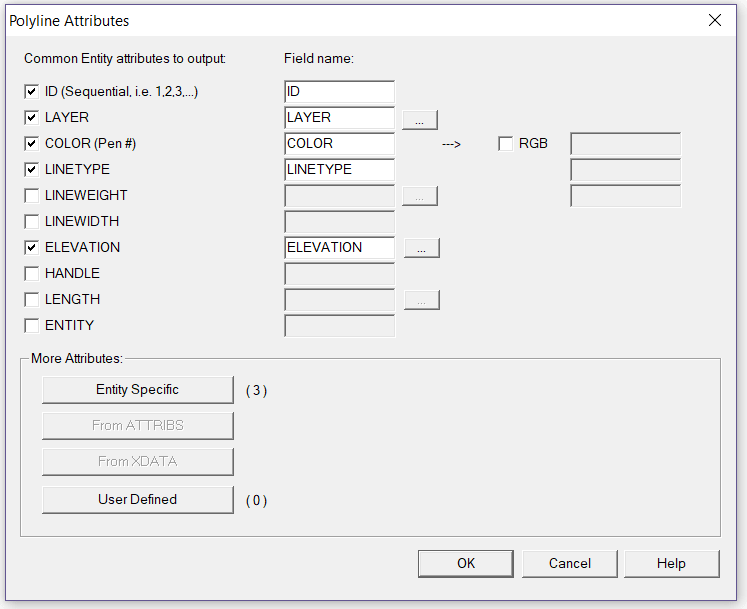747x609 pixels.
Task: Enable the HANDLE attribute checkbox
Action: click(x=31, y=273)
